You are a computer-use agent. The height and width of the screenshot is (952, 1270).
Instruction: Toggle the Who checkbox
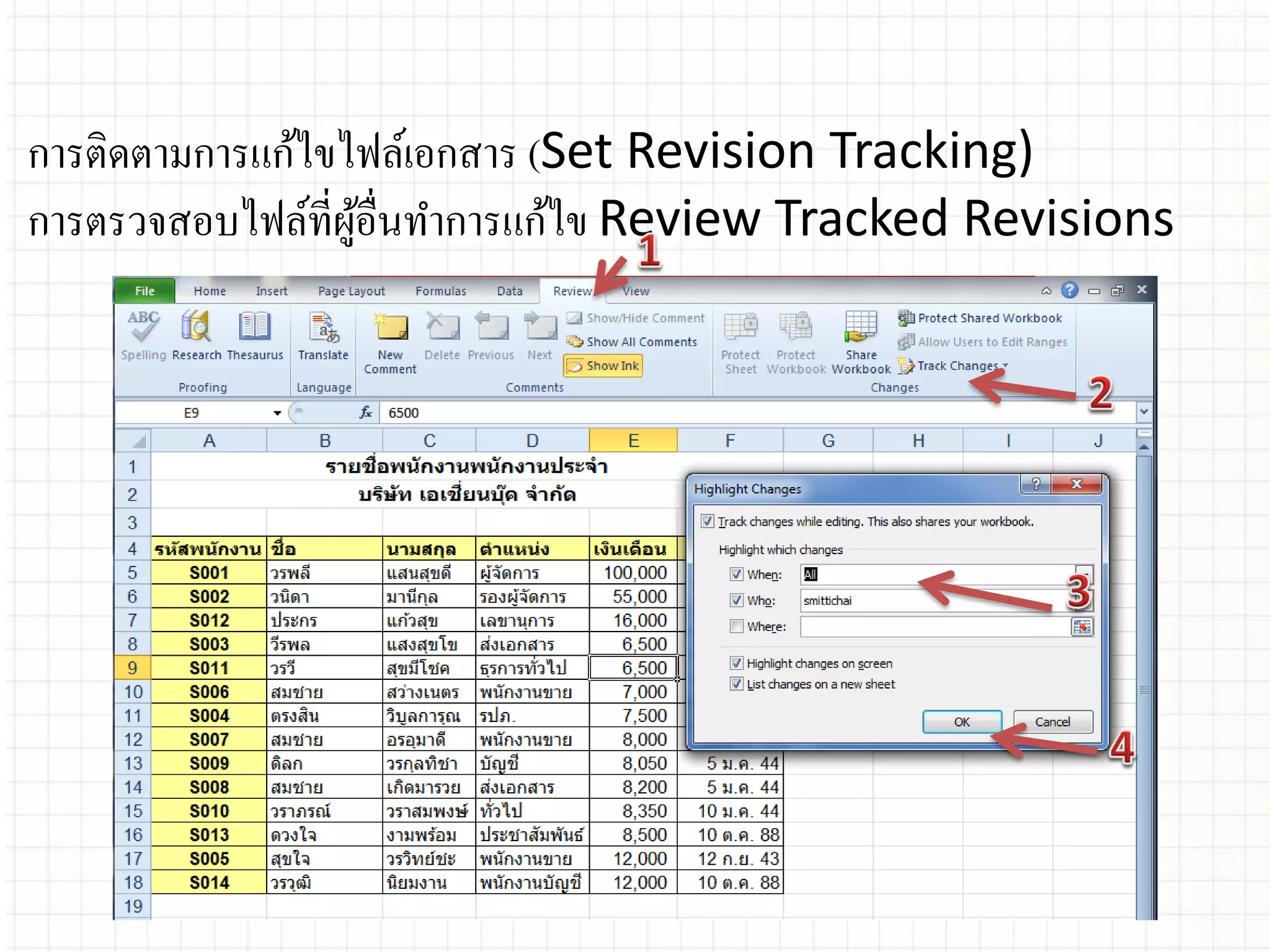736,600
